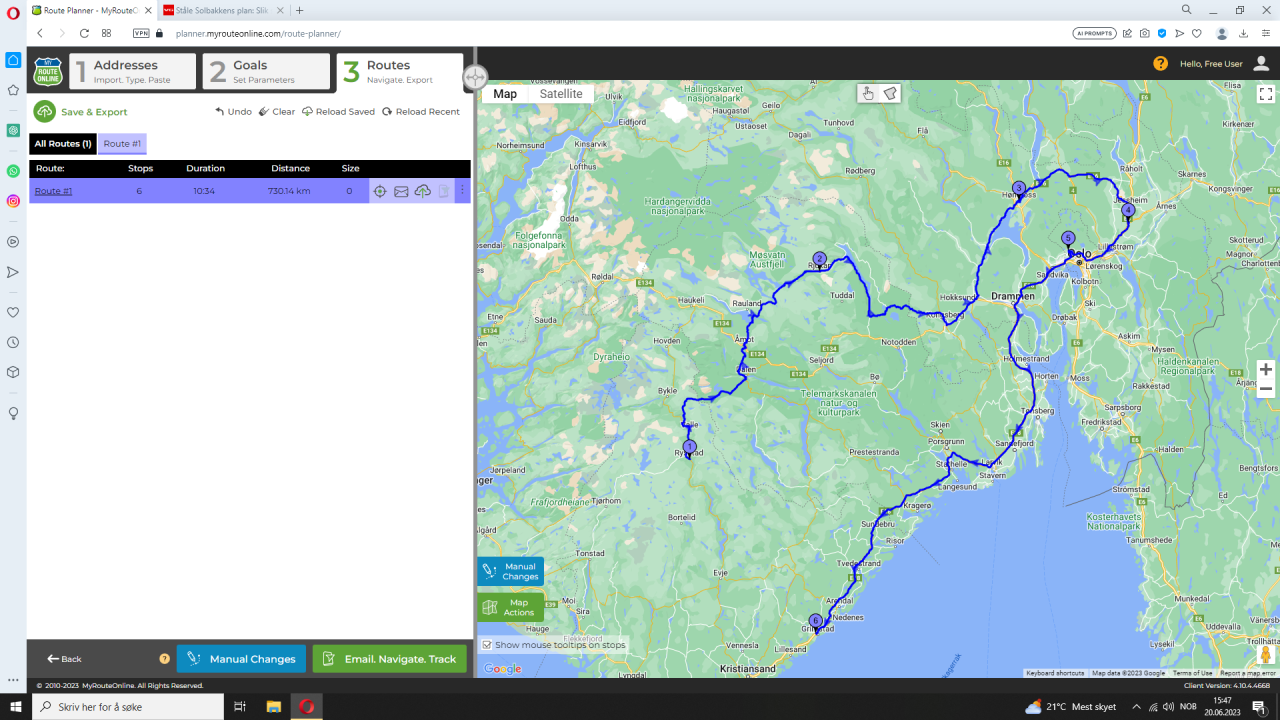Screen dimensions: 1280x720
Task: Click the email envelope icon for Route #1
Action: click(x=401, y=191)
